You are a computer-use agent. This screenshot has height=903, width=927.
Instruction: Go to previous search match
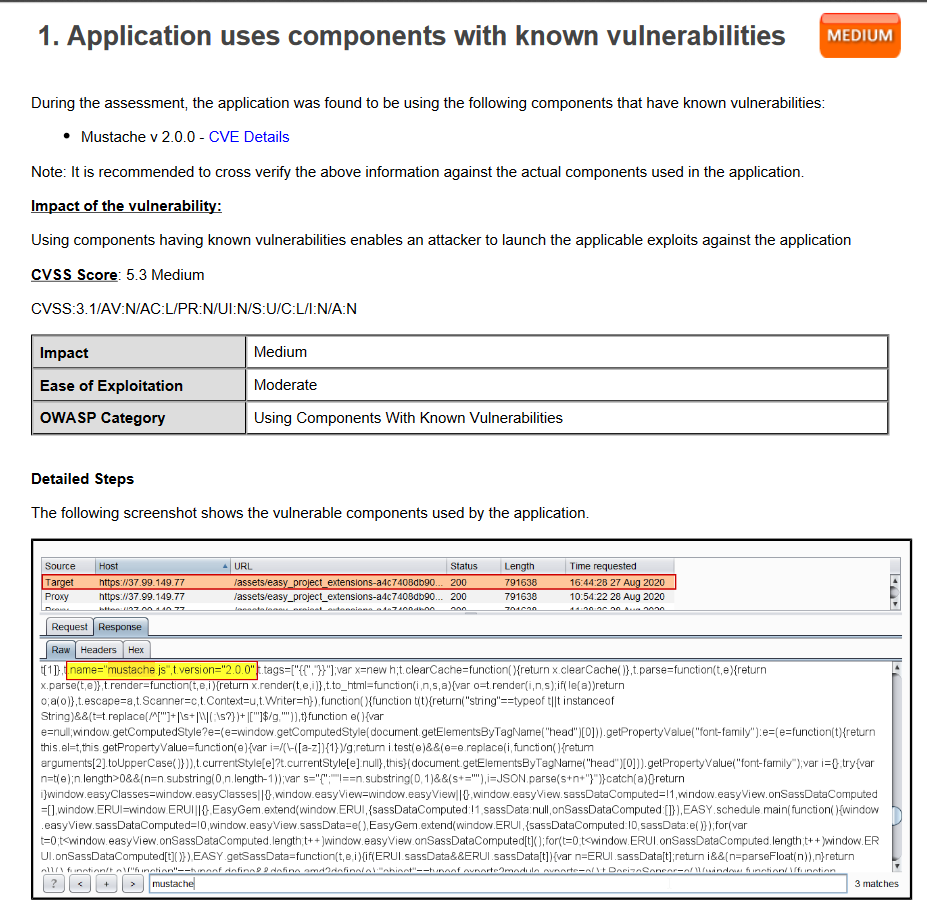(78, 883)
